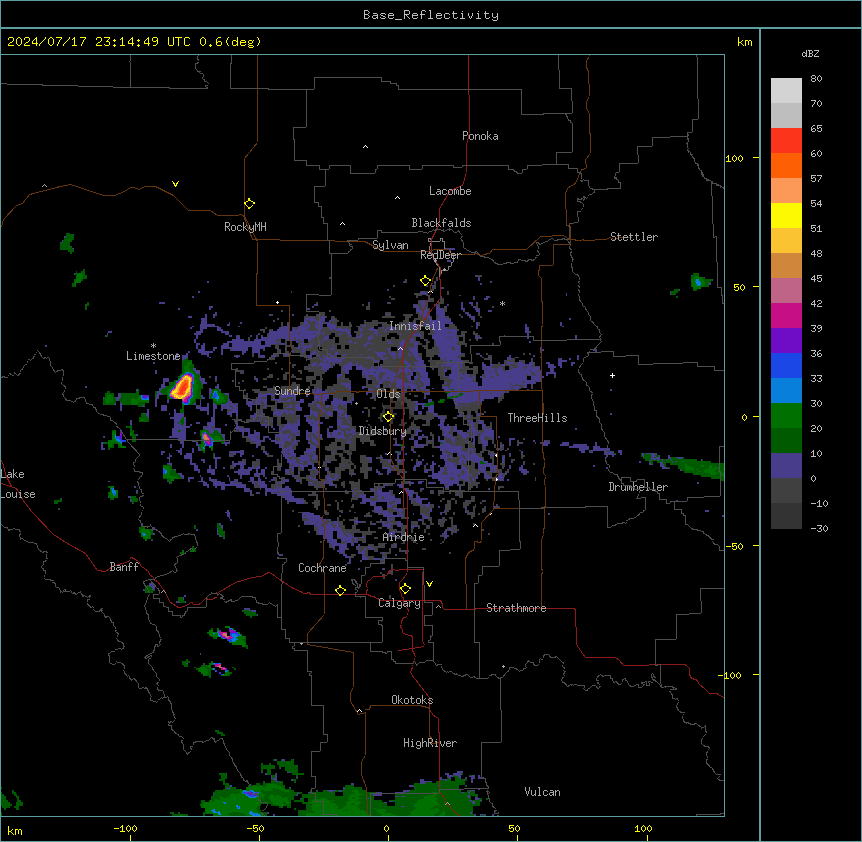Click the Cochrane city label

tap(322, 568)
